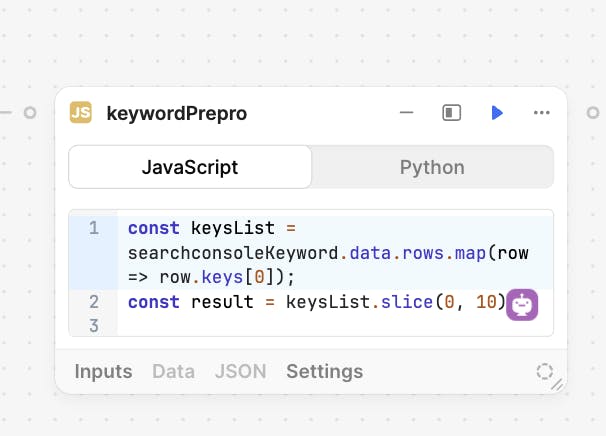606x436 pixels.
Task: Toggle the side panel layout icon
Action: (452, 113)
